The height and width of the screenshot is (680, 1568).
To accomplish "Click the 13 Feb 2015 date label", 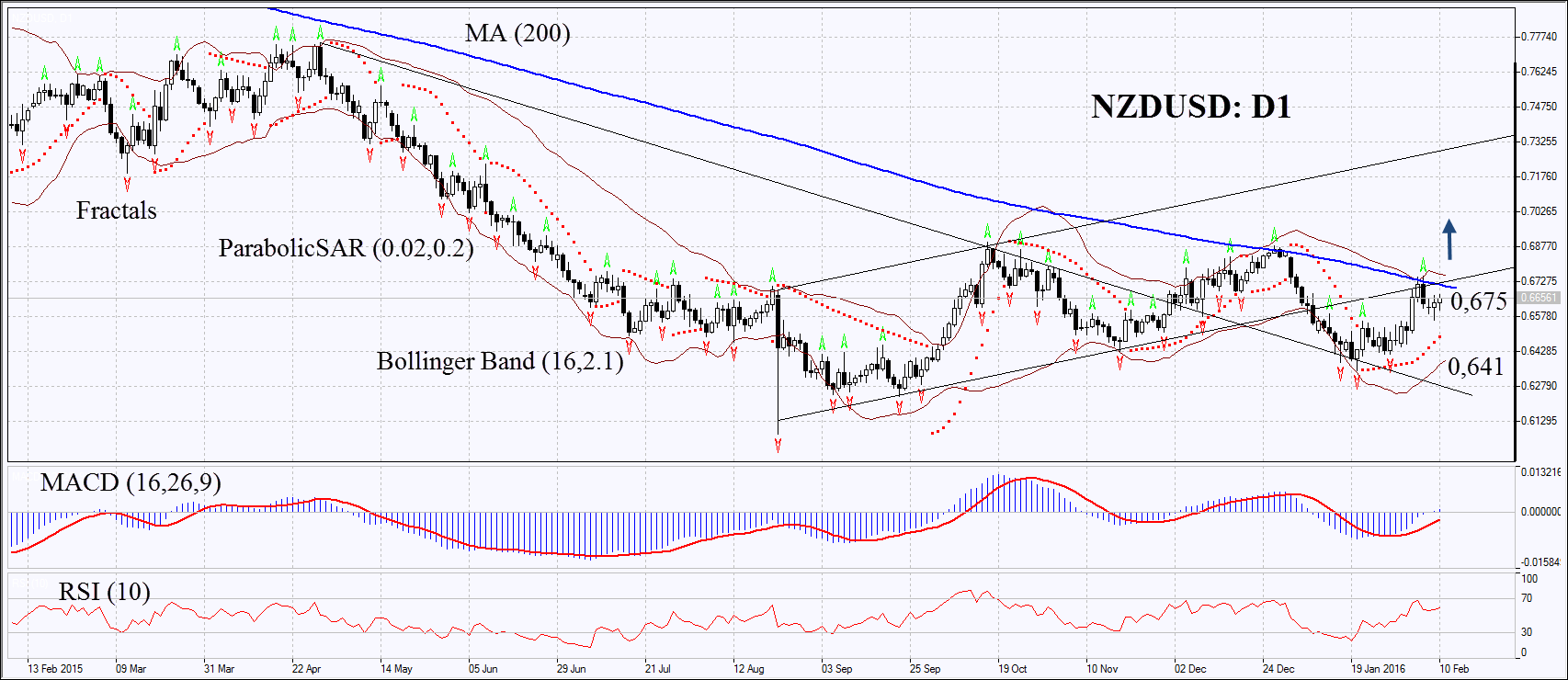I will (x=55, y=668).
